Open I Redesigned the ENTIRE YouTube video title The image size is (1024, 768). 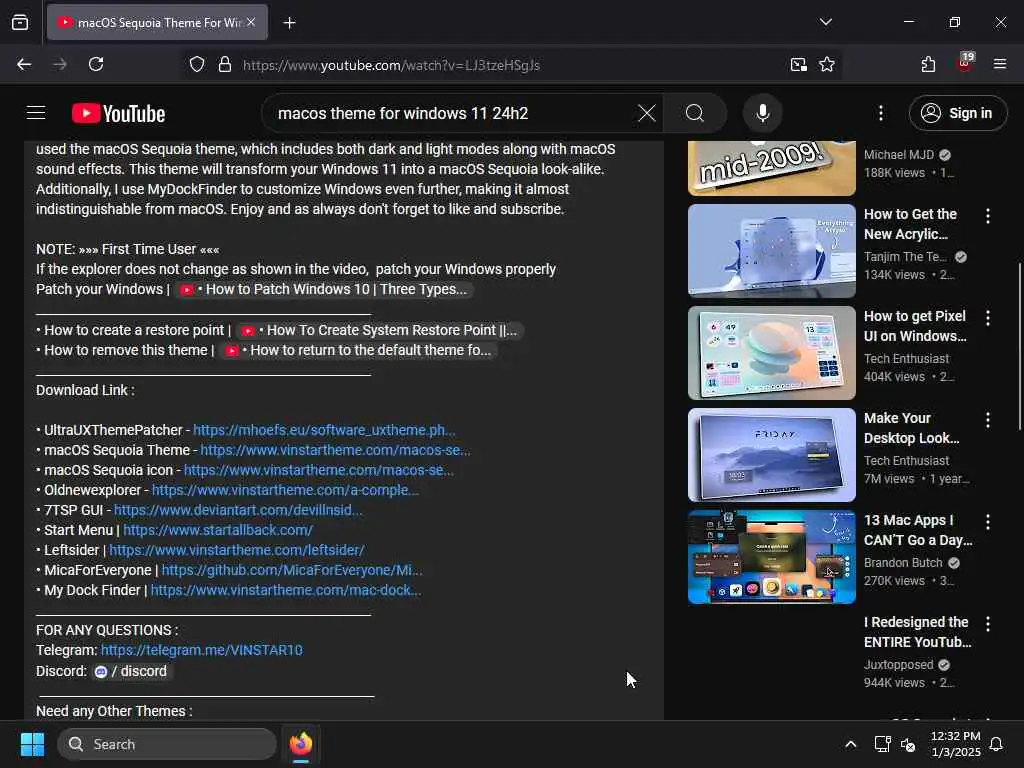pos(918,632)
